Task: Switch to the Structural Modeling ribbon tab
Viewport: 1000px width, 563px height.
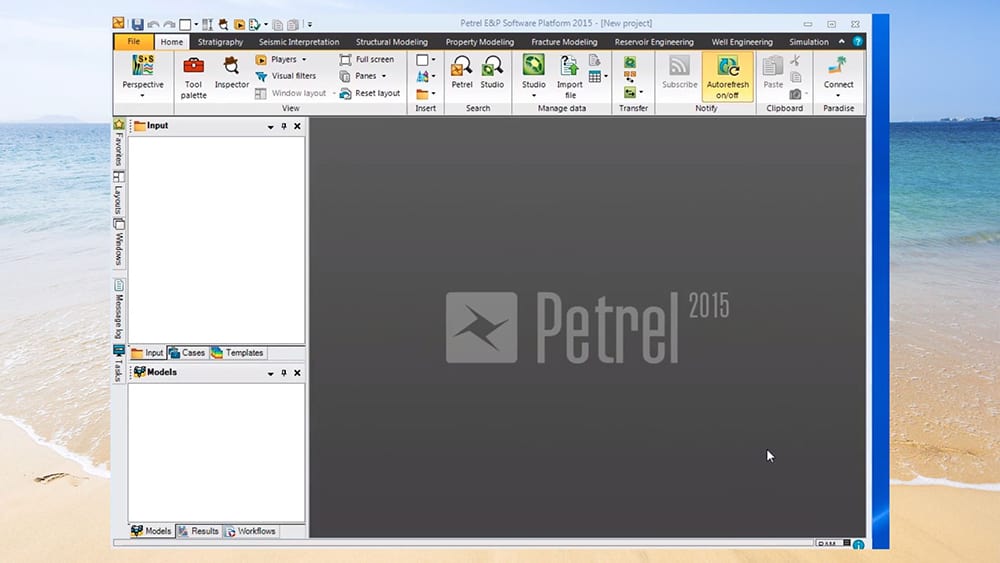Action: tap(392, 42)
